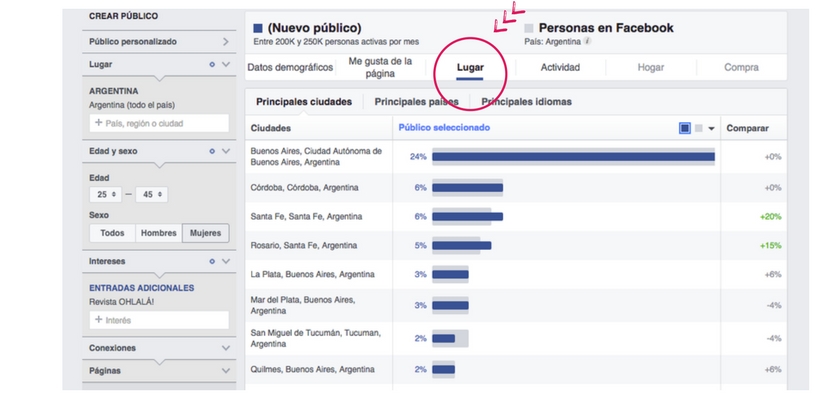Click the +6% comparison value for La Plata
The image size is (840, 400).
[773, 275]
